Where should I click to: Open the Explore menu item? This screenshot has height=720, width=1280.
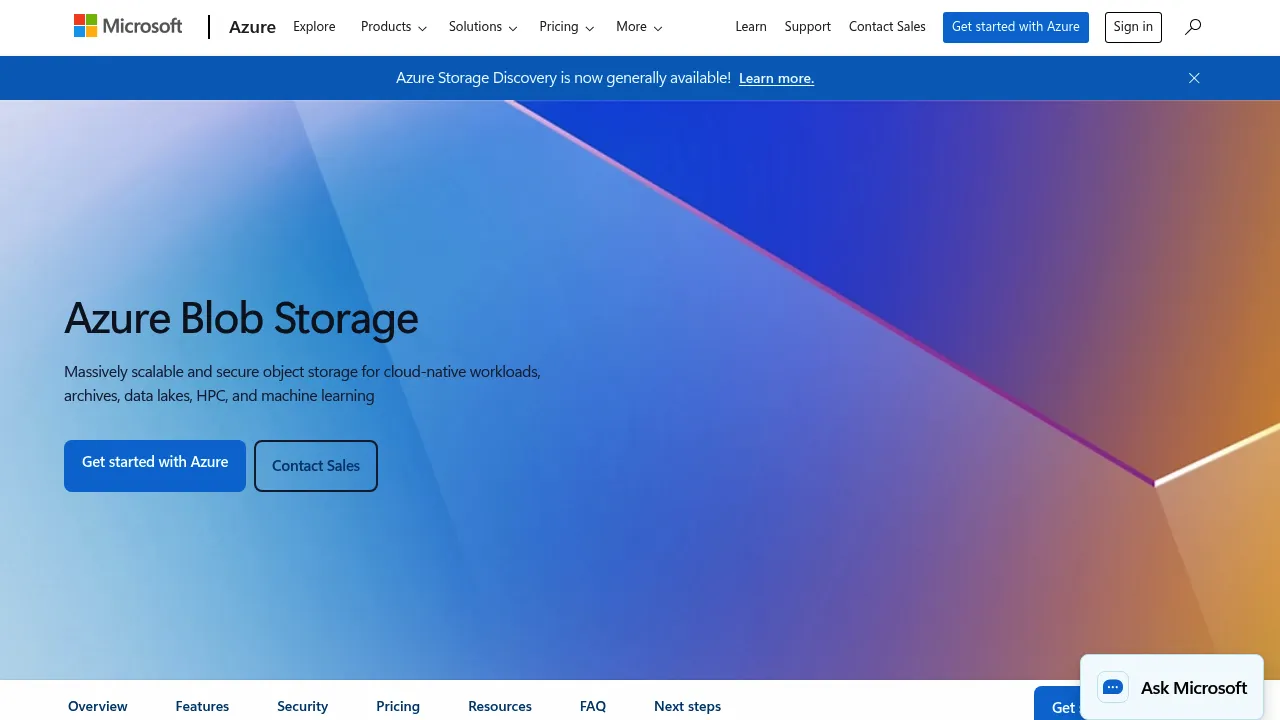314,27
